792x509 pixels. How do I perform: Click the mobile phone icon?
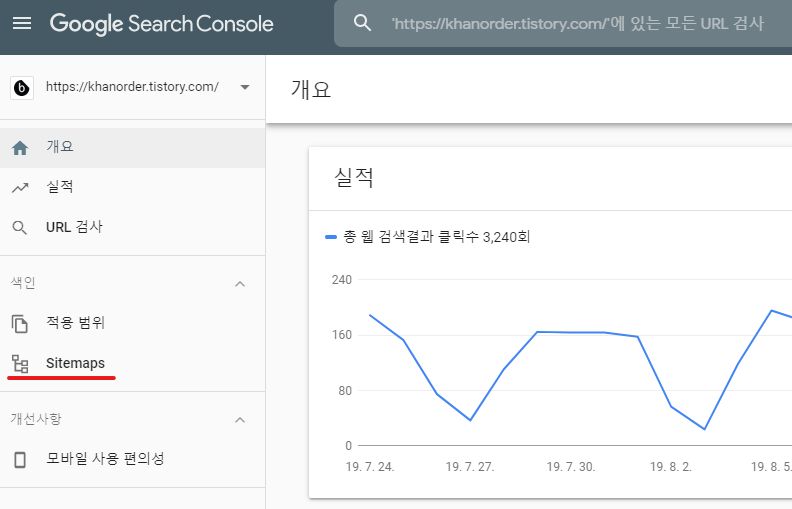(20, 460)
